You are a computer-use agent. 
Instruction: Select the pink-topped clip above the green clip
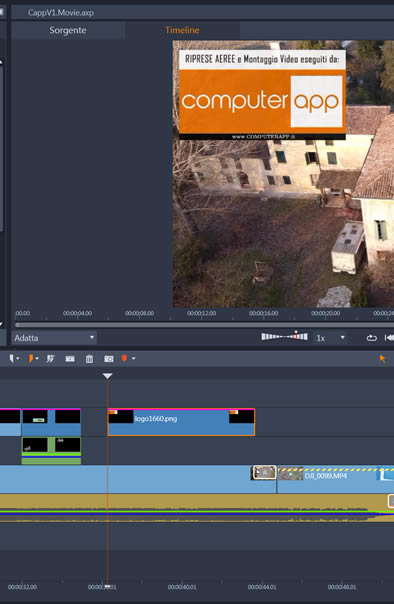pos(51,422)
